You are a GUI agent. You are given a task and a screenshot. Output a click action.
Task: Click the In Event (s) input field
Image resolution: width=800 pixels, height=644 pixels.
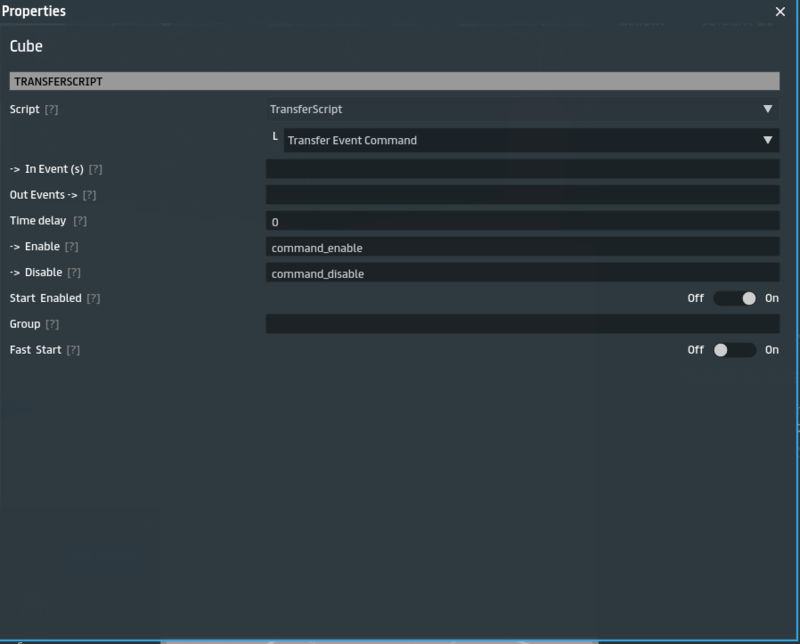[522, 169]
